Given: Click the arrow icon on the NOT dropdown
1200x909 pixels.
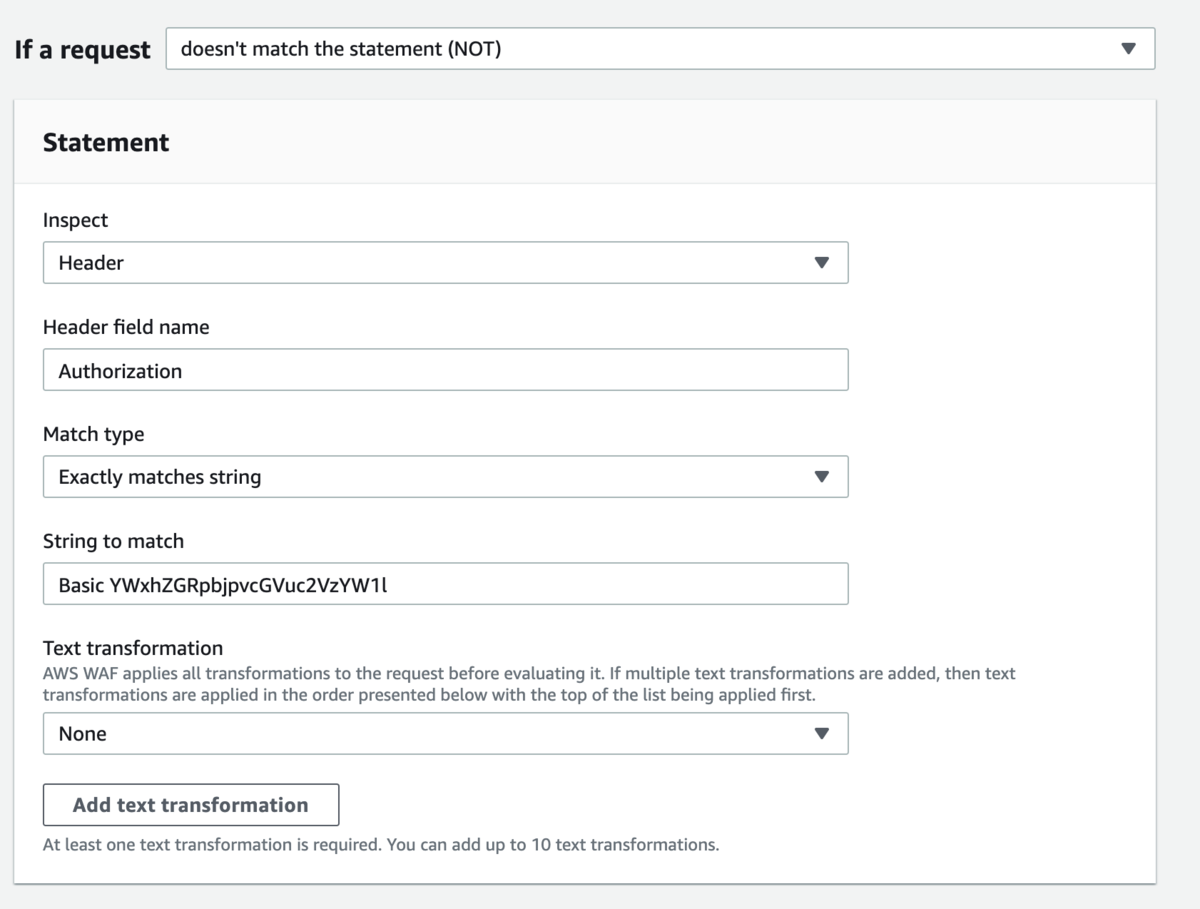Looking at the screenshot, I should click(x=1129, y=48).
